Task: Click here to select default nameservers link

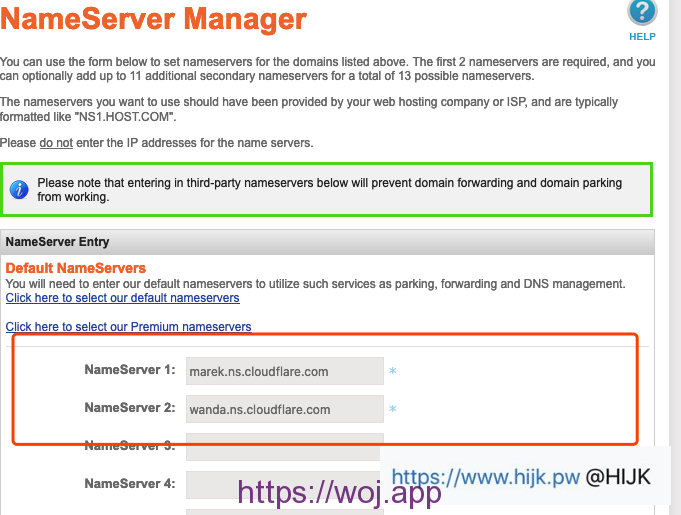Action: point(122,298)
